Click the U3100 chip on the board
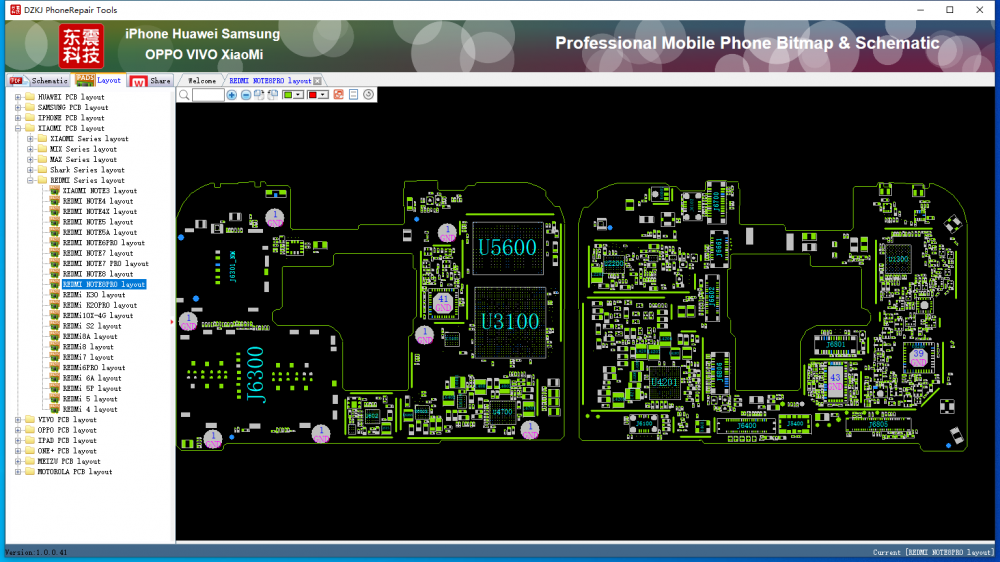The height and width of the screenshot is (562, 1000). click(x=509, y=322)
